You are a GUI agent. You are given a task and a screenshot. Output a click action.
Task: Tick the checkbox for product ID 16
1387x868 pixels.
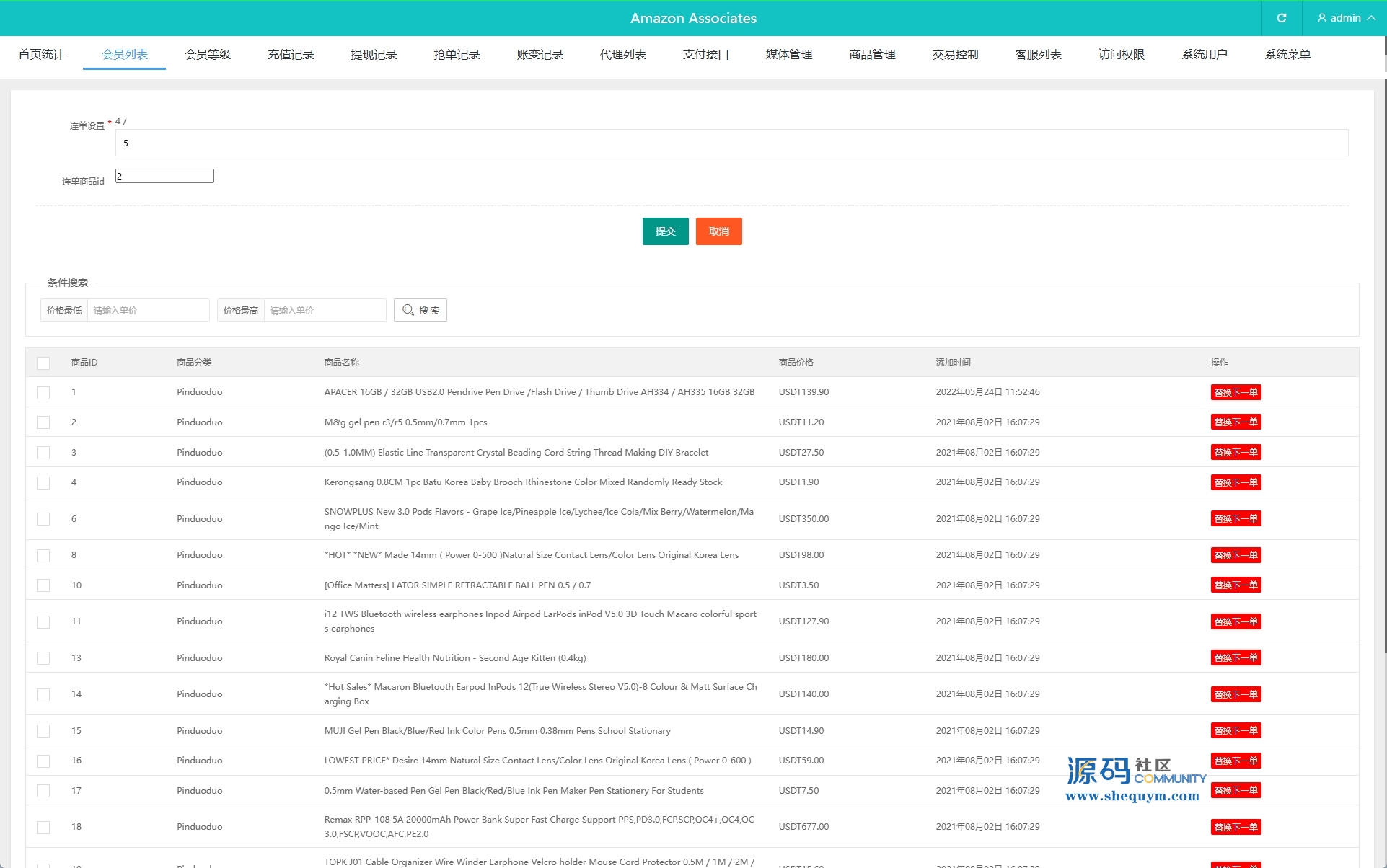(x=43, y=761)
